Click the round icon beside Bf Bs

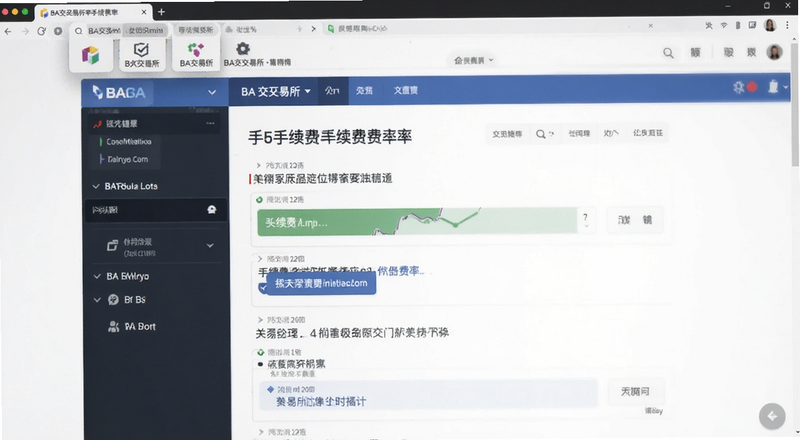click(113, 300)
